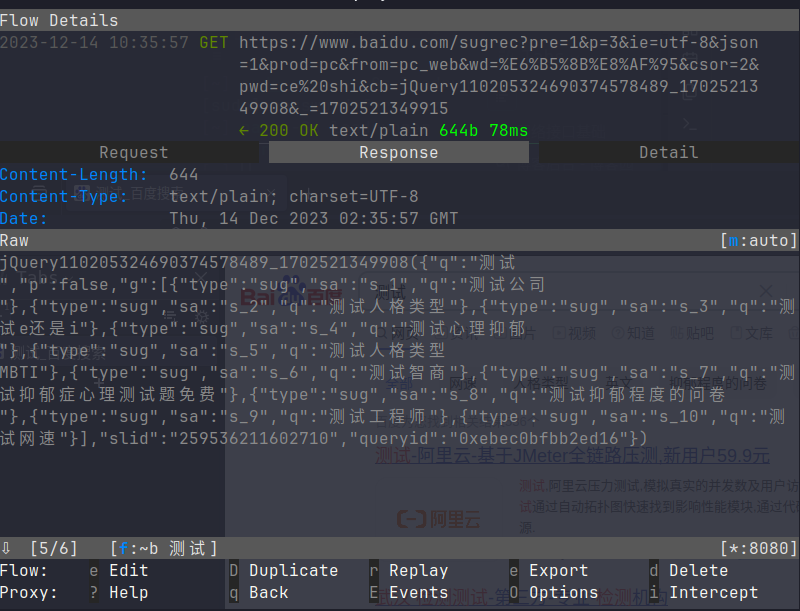Go Back to the flow list
This screenshot has width=800, height=611.
pyautogui.click(x=268, y=592)
